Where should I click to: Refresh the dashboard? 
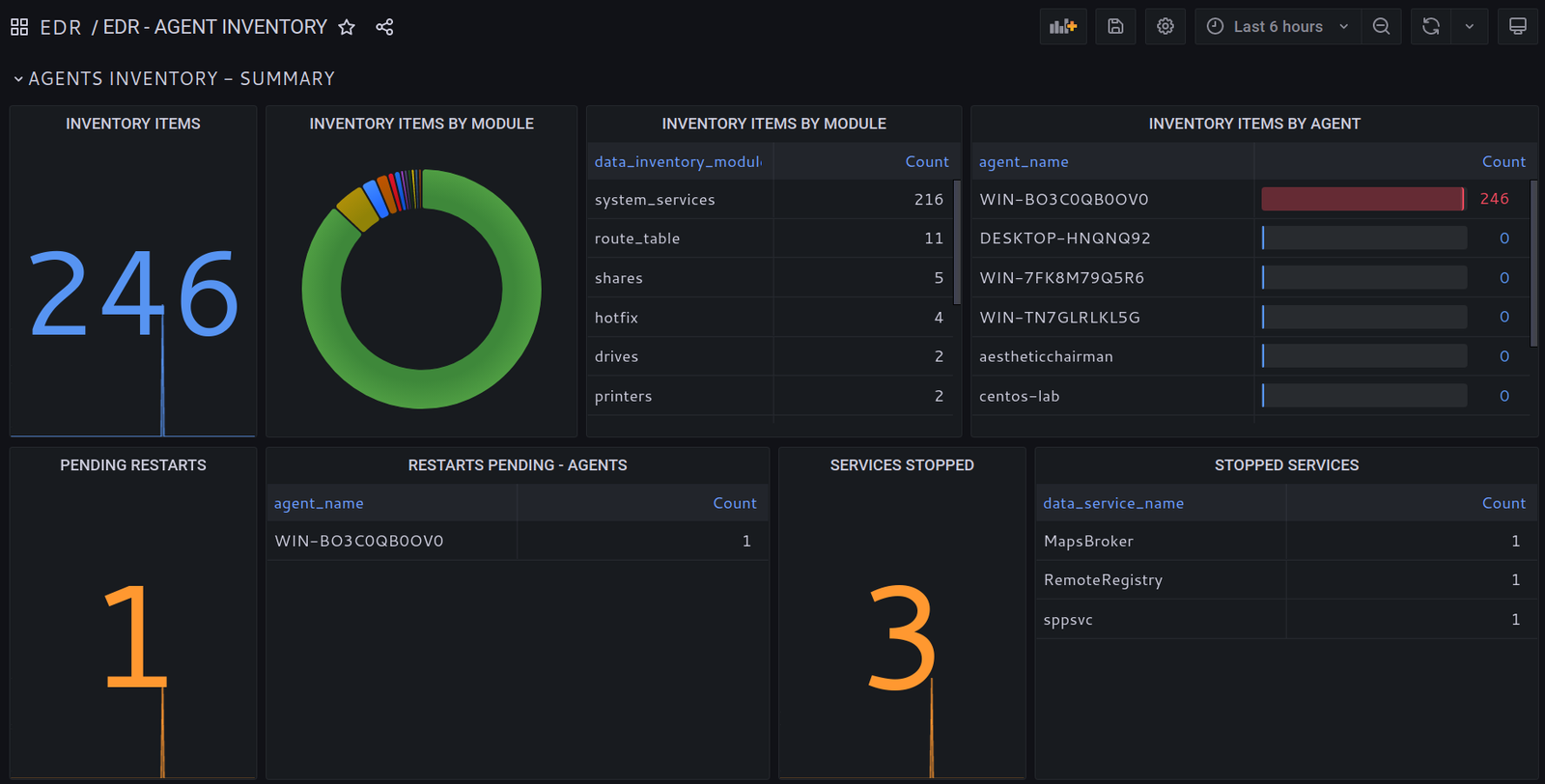click(x=1431, y=27)
